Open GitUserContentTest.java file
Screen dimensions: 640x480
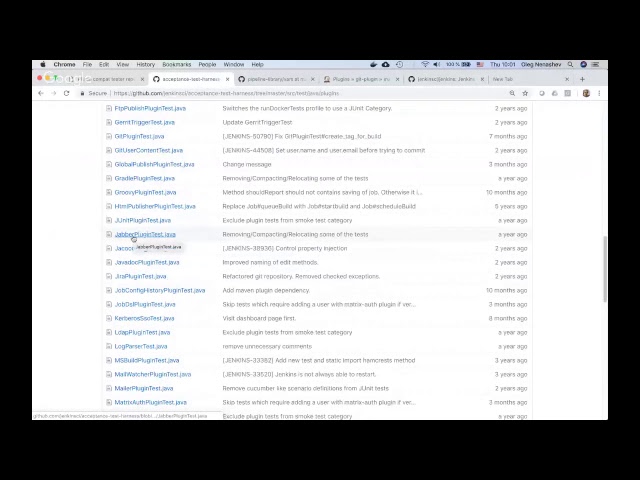point(149,151)
